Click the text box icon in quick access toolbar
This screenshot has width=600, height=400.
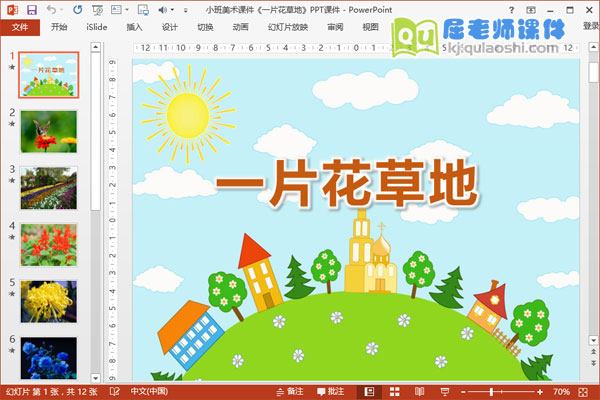coord(116,10)
